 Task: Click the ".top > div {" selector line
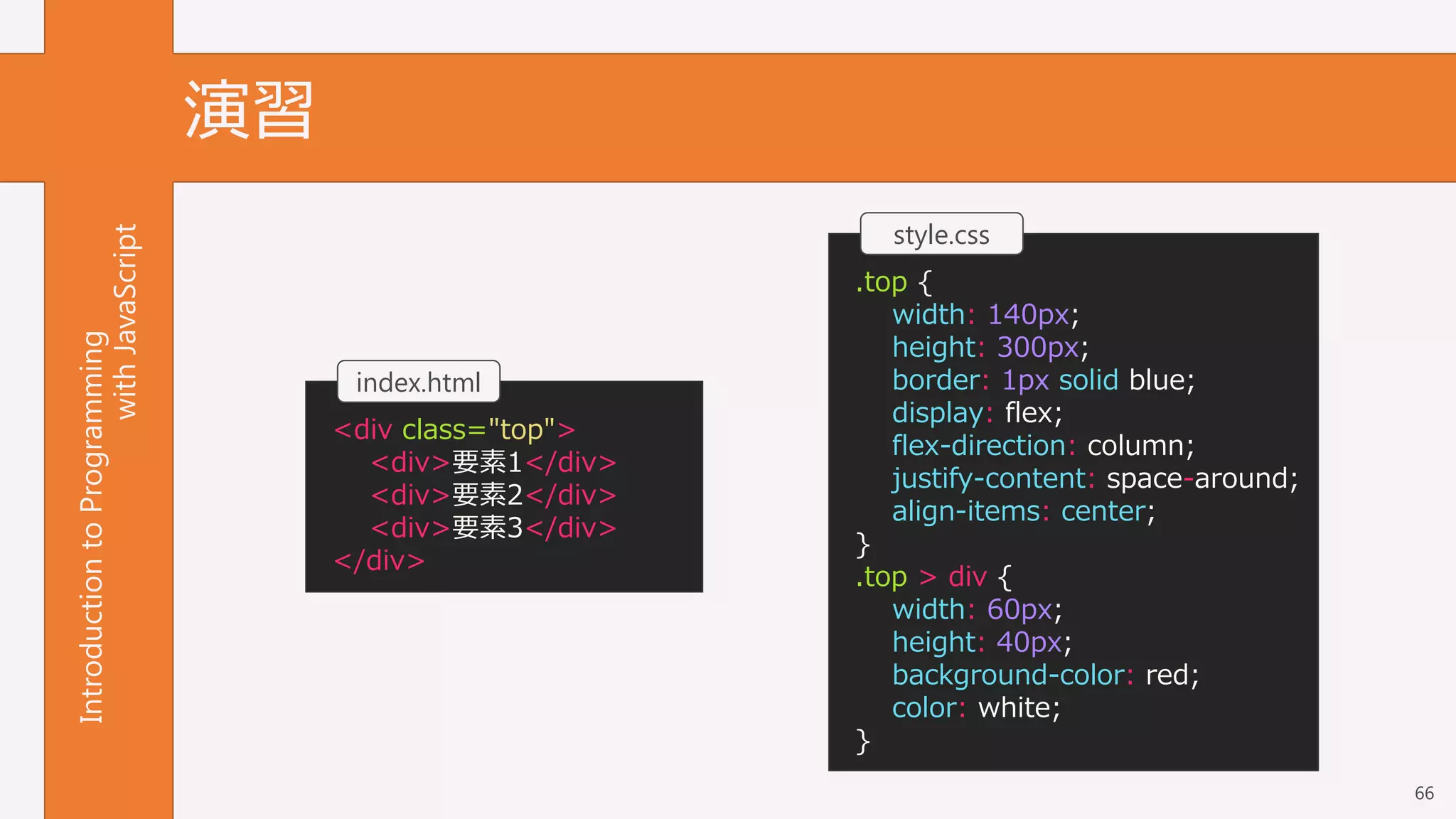(x=933, y=577)
